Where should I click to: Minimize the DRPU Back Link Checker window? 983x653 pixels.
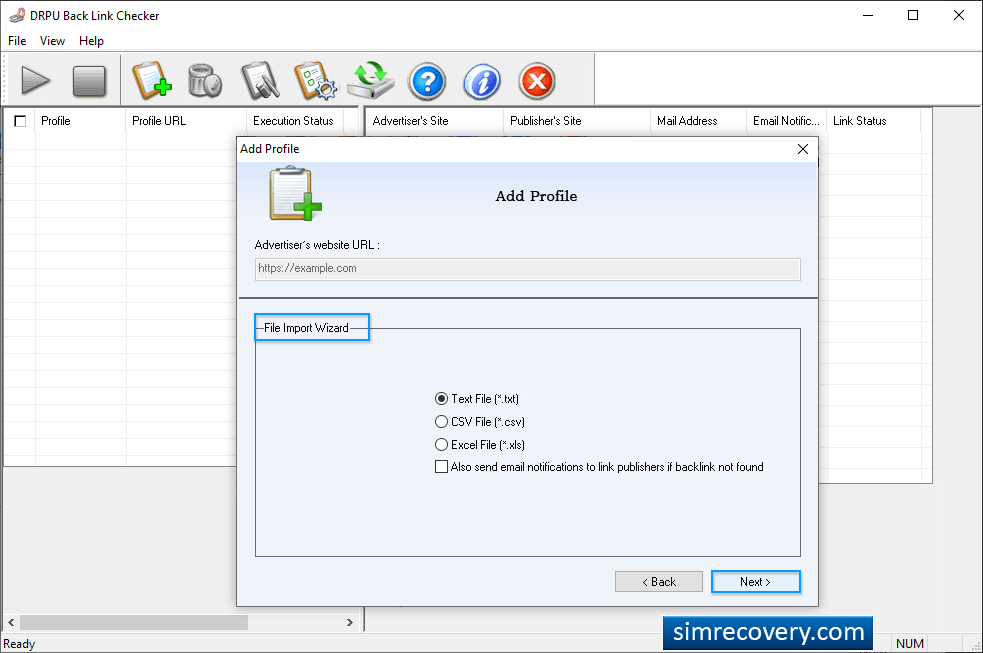(868, 15)
